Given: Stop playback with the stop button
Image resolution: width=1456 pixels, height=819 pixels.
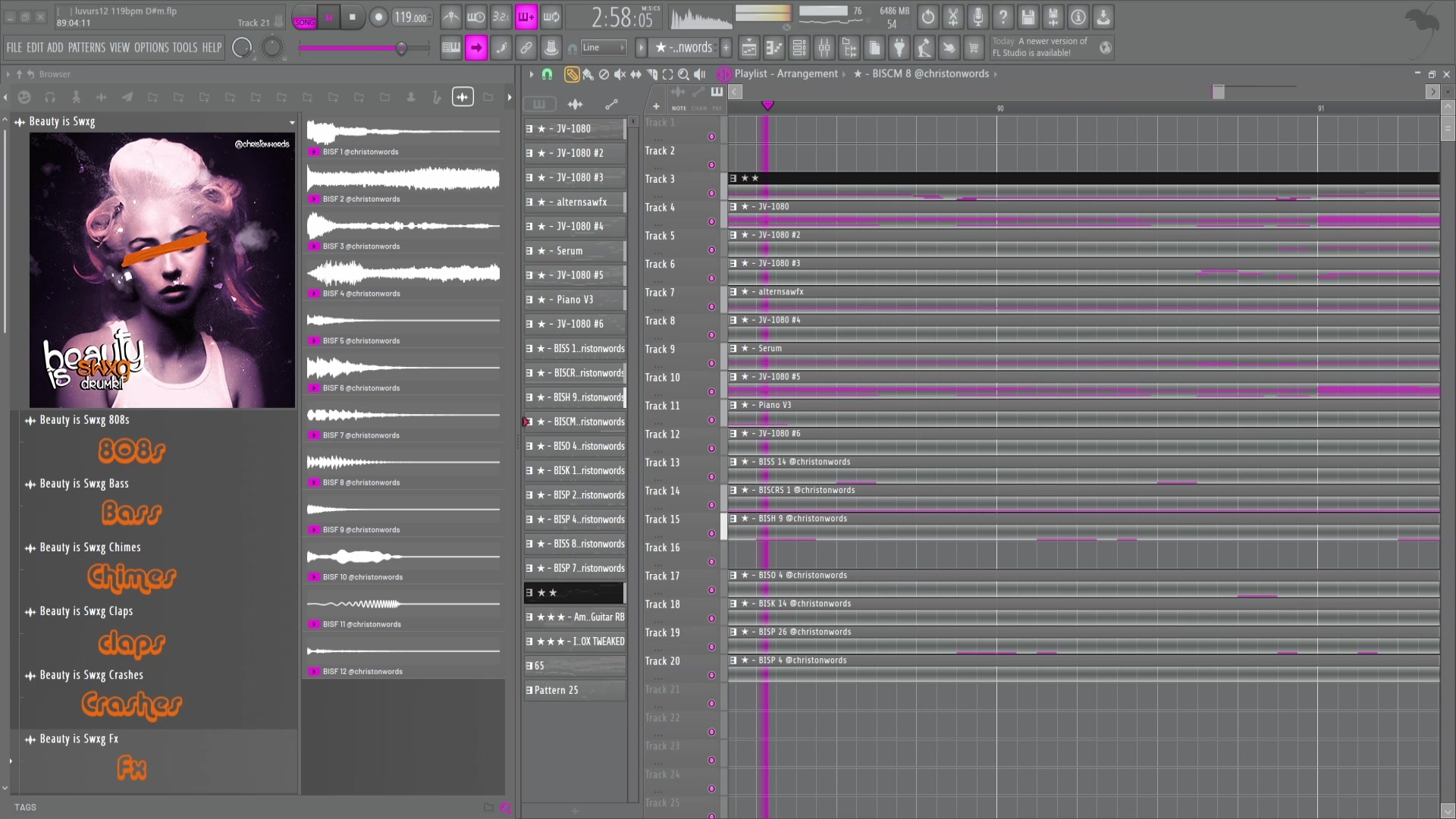Looking at the screenshot, I should click(352, 17).
